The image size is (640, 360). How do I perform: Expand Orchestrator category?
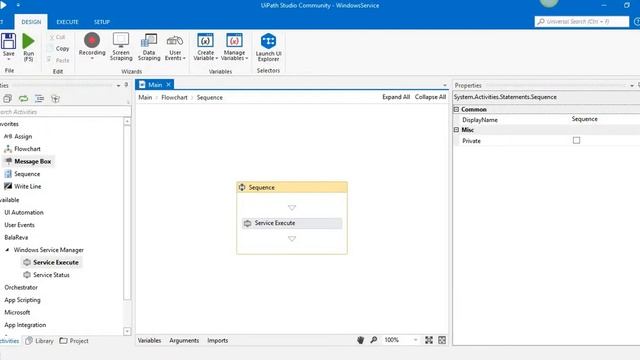click(21, 288)
